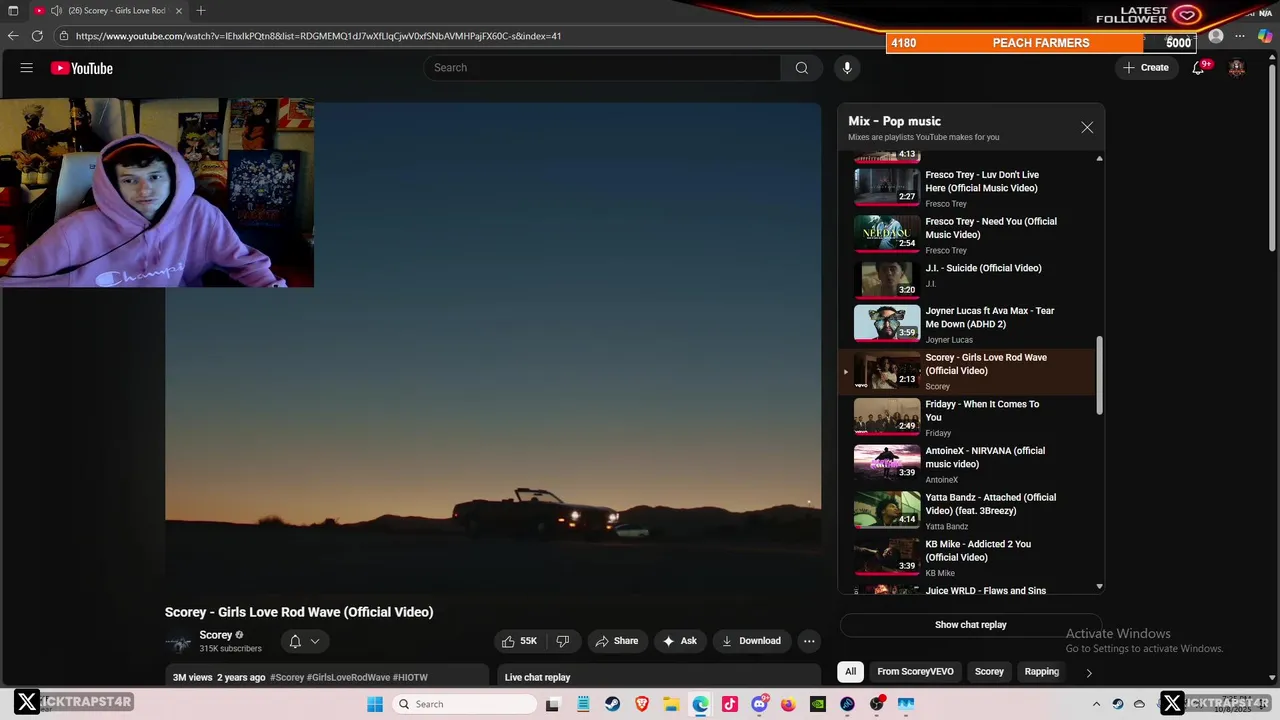Activate voice search microphone
Viewport: 1280px width, 720px height.
tap(847, 68)
